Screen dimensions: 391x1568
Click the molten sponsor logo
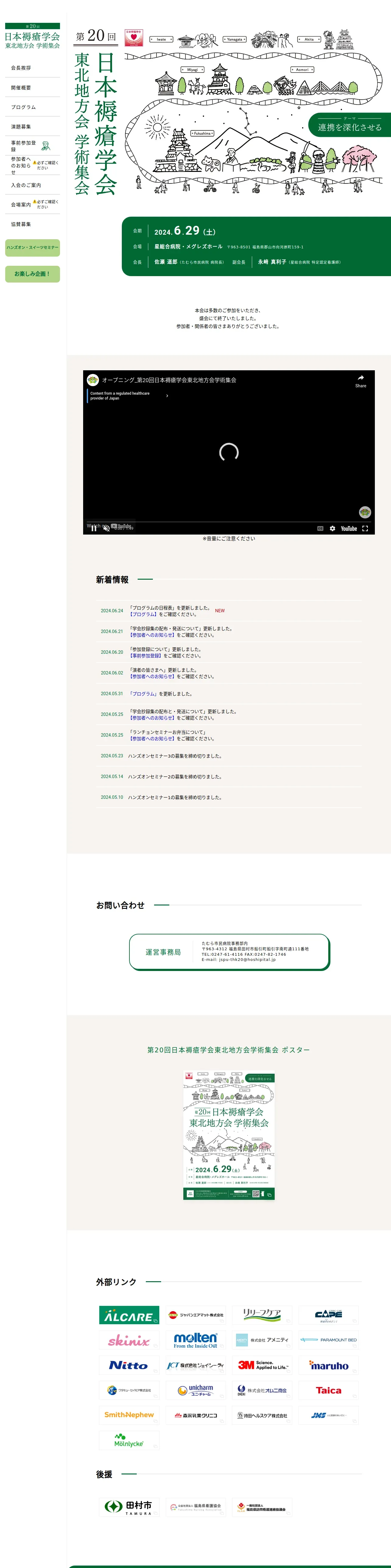pos(196,1340)
